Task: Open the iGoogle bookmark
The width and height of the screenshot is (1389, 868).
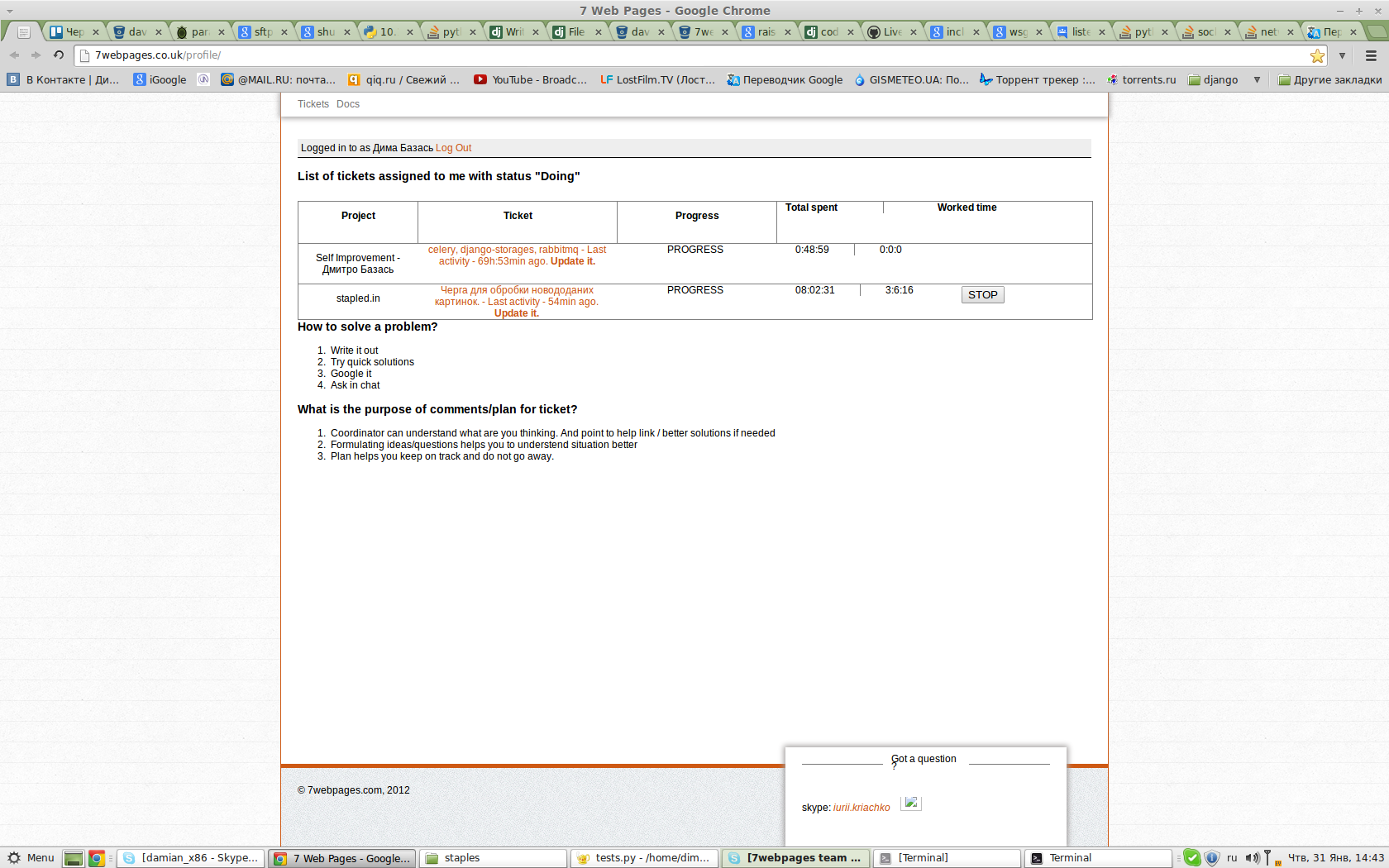Action: [x=160, y=79]
